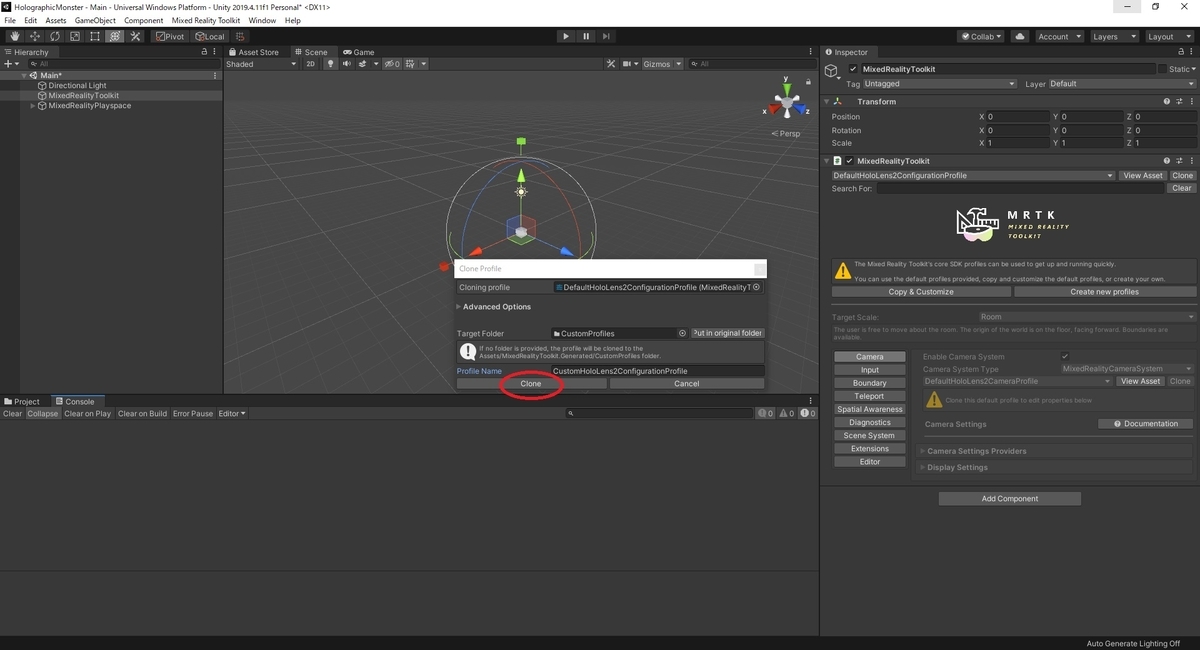Toggle Clear on Play in Console
Image resolution: width=1200 pixels, height=650 pixels.
coord(88,413)
